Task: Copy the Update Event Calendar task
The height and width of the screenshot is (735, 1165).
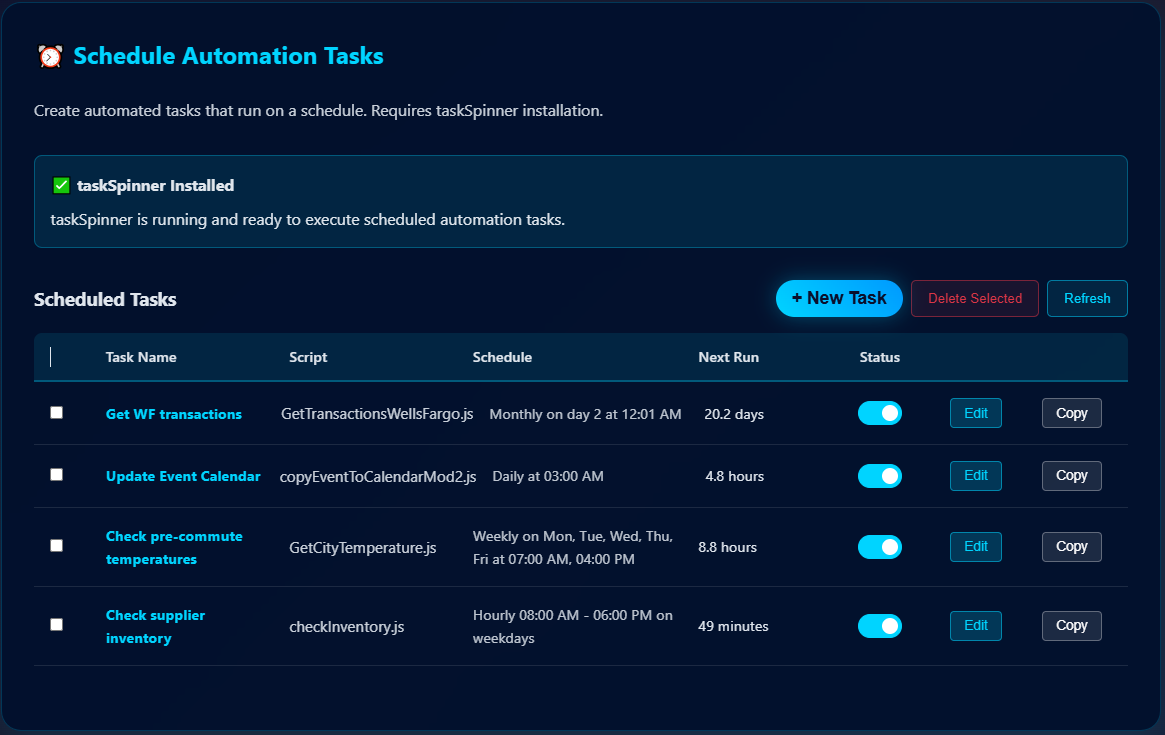Action: click(1071, 476)
